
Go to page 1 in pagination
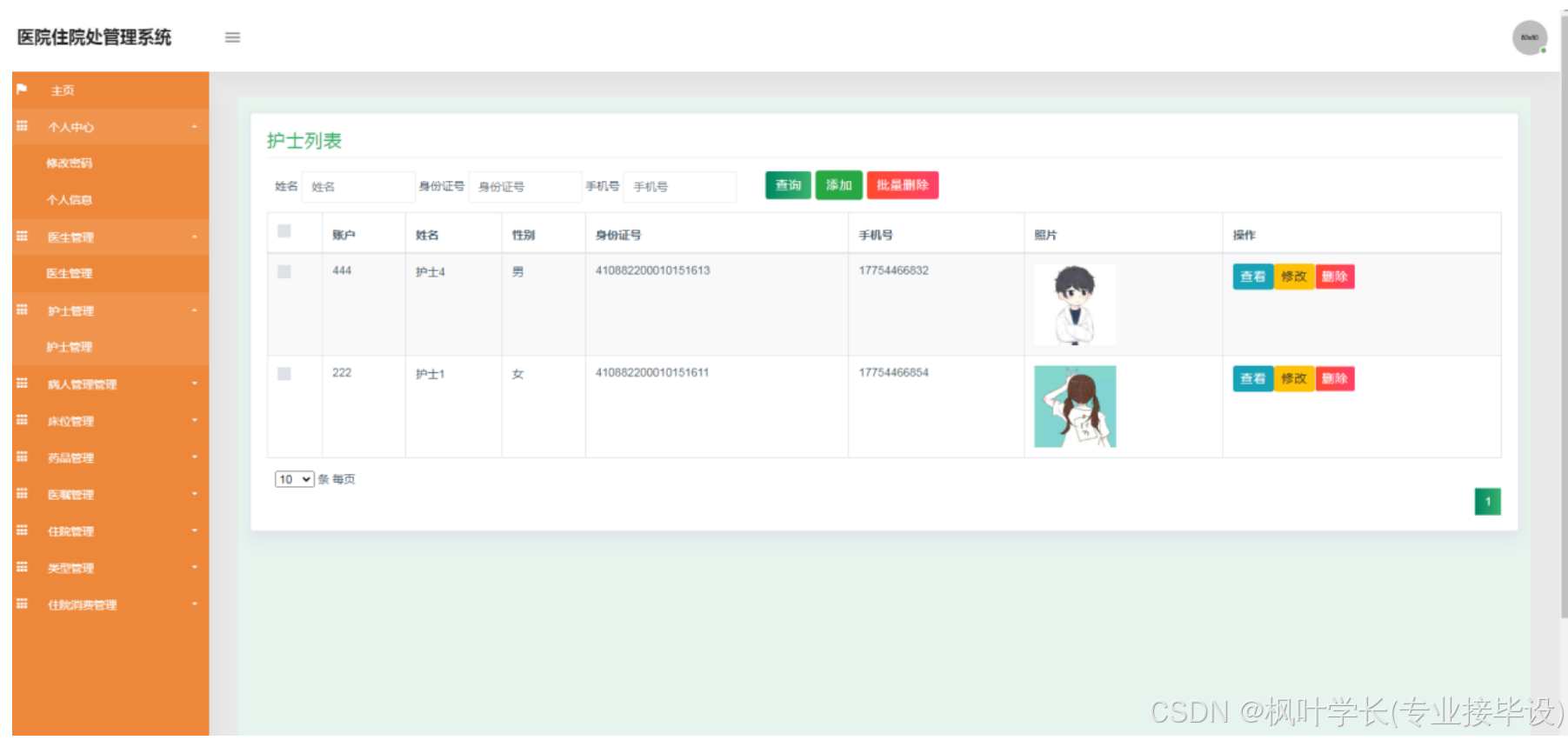[1487, 502]
